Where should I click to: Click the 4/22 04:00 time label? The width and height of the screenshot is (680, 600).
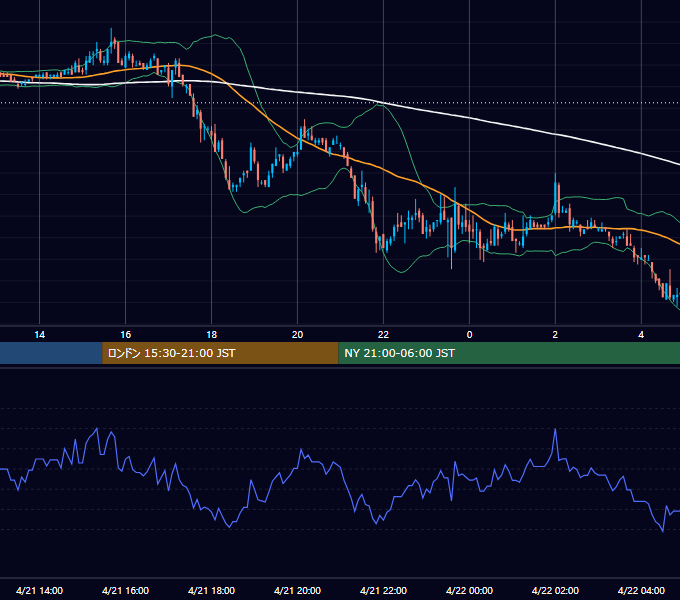(641, 590)
